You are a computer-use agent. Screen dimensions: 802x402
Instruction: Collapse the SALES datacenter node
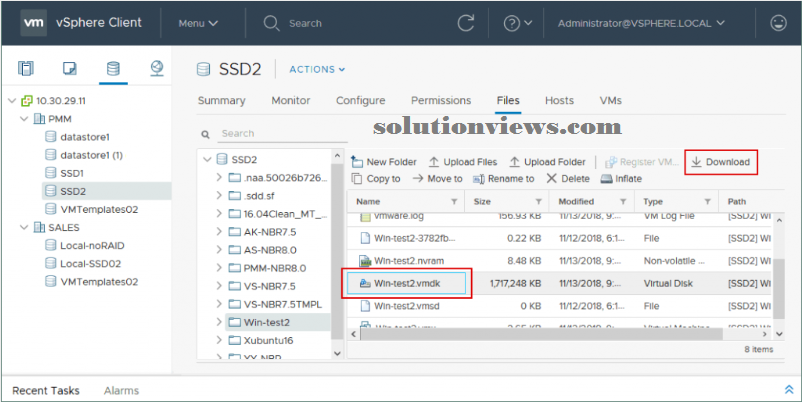click(x=24, y=227)
